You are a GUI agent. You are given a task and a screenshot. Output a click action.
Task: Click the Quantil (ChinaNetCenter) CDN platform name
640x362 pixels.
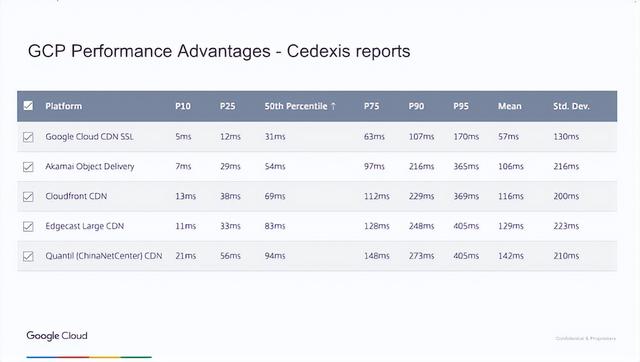104,256
